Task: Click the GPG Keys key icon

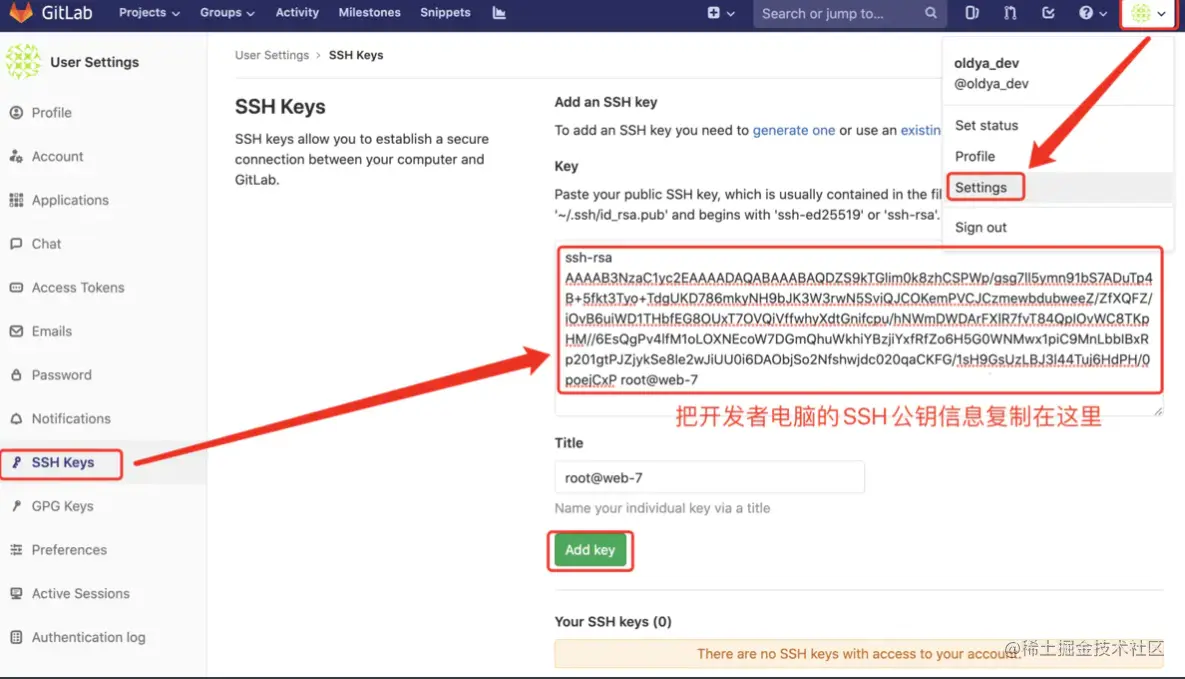Action: click(16, 506)
